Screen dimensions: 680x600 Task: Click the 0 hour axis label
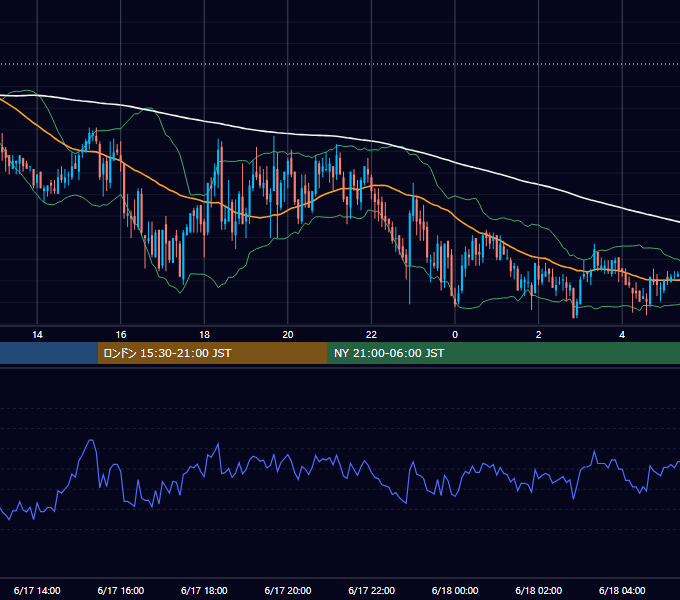coord(455,335)
